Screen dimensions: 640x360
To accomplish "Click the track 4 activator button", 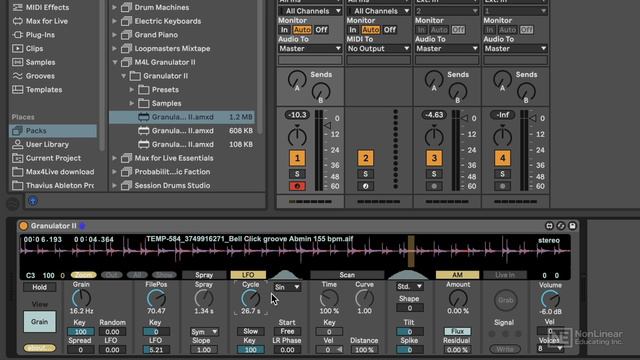I will click(x=502, y=158).
